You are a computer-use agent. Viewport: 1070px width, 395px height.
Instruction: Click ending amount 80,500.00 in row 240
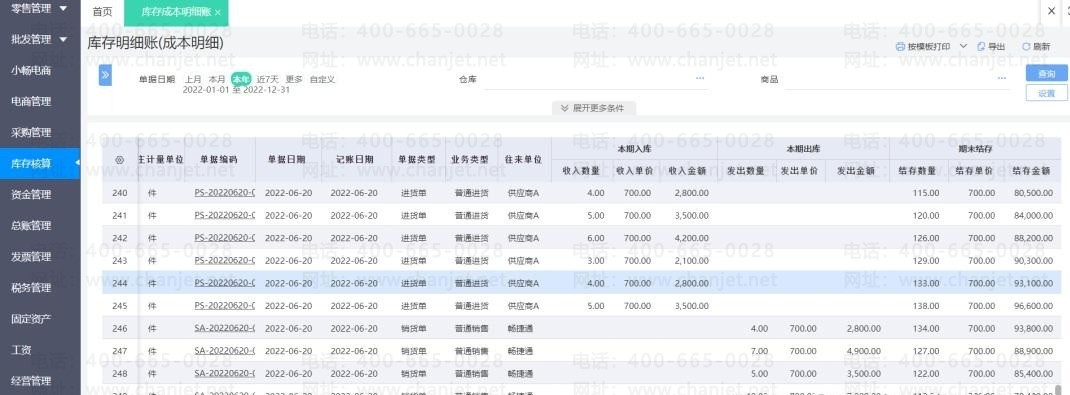point(1034,193)
